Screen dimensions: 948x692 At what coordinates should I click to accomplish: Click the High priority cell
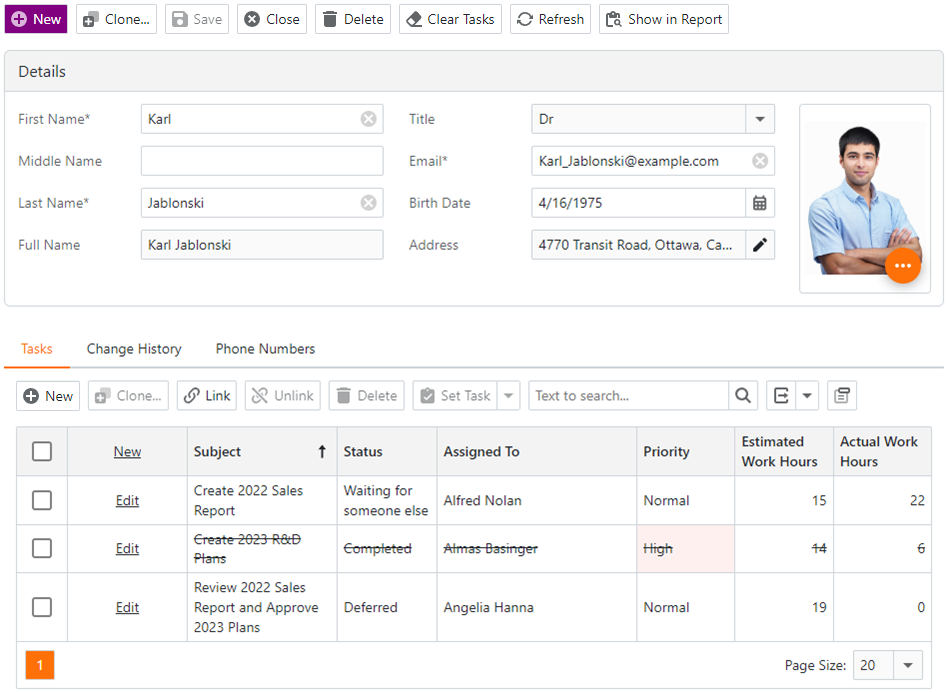coord(686,549)
